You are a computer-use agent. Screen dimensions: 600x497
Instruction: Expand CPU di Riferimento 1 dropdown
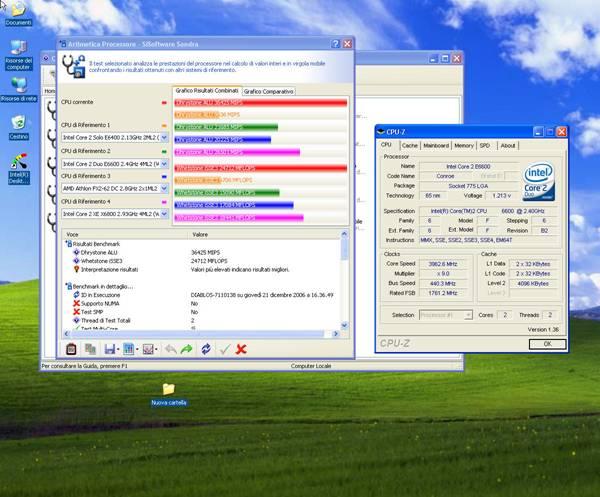pos(165,137)
